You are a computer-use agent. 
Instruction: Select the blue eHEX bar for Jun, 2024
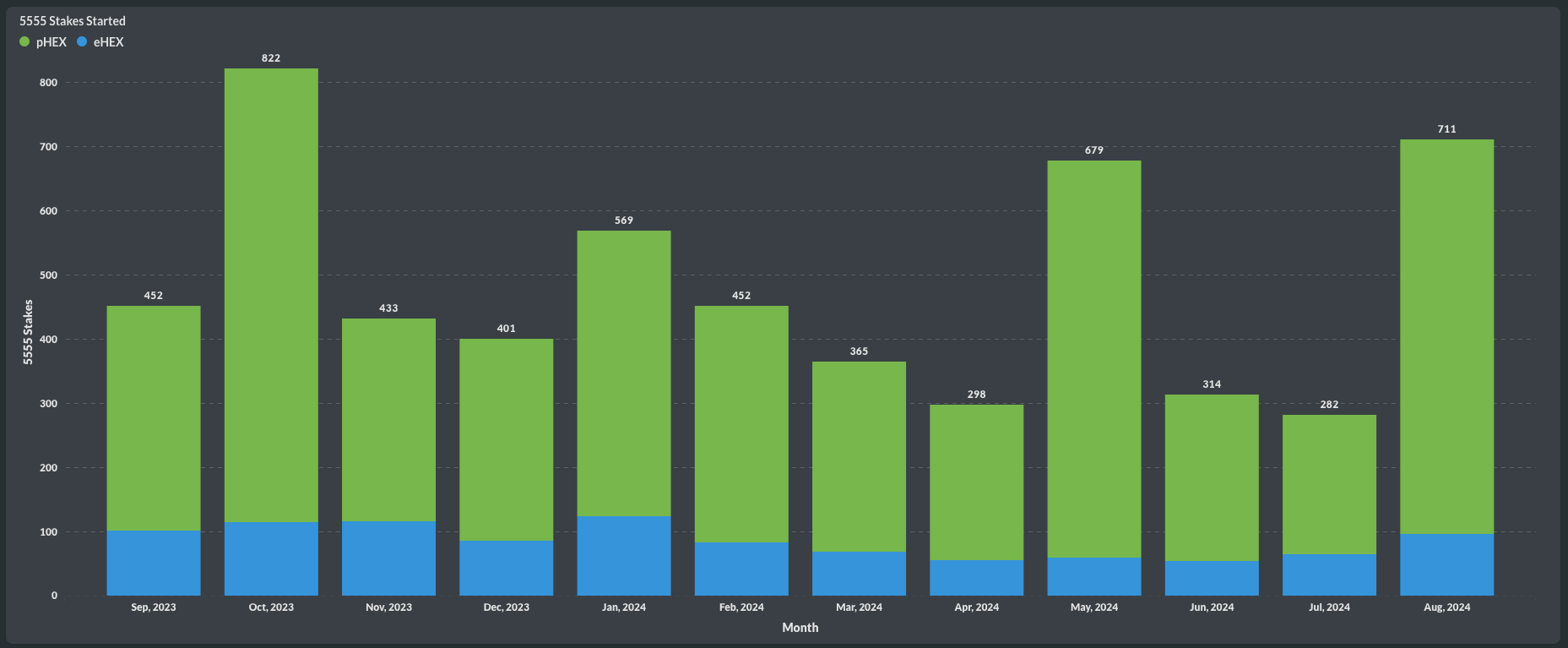pos(1212,578)
